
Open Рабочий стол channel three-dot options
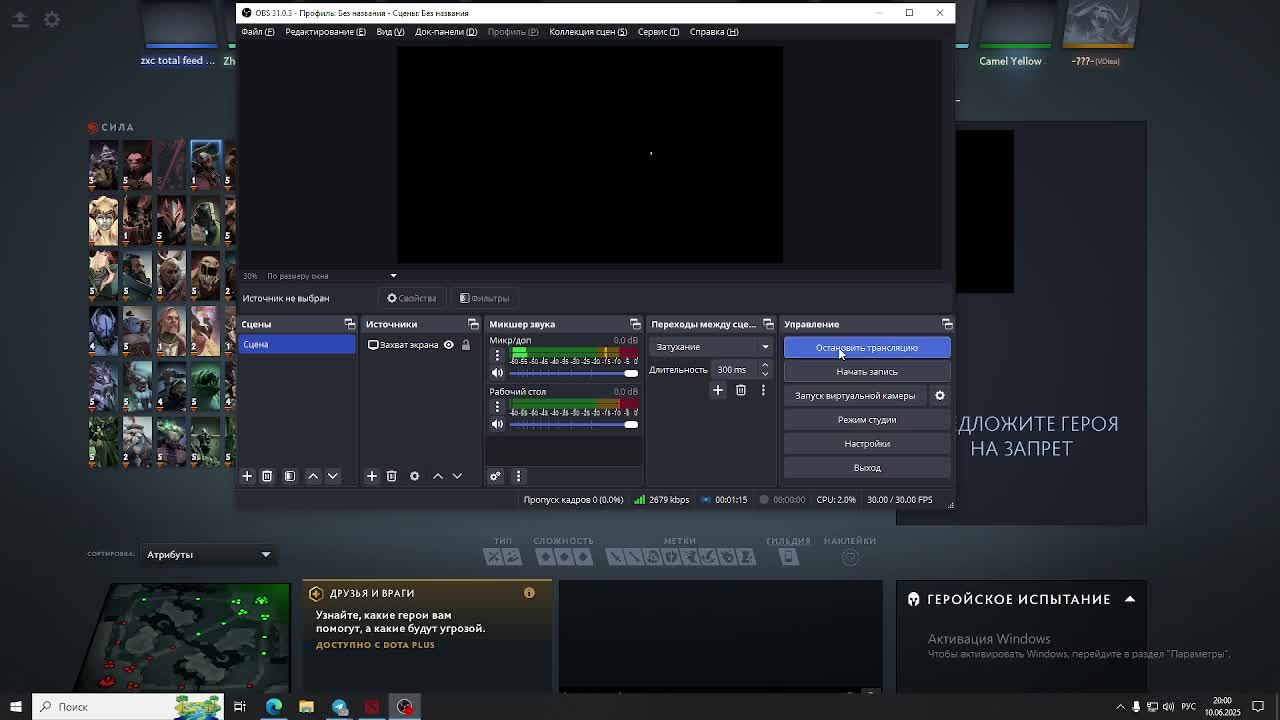click(497, 407)
